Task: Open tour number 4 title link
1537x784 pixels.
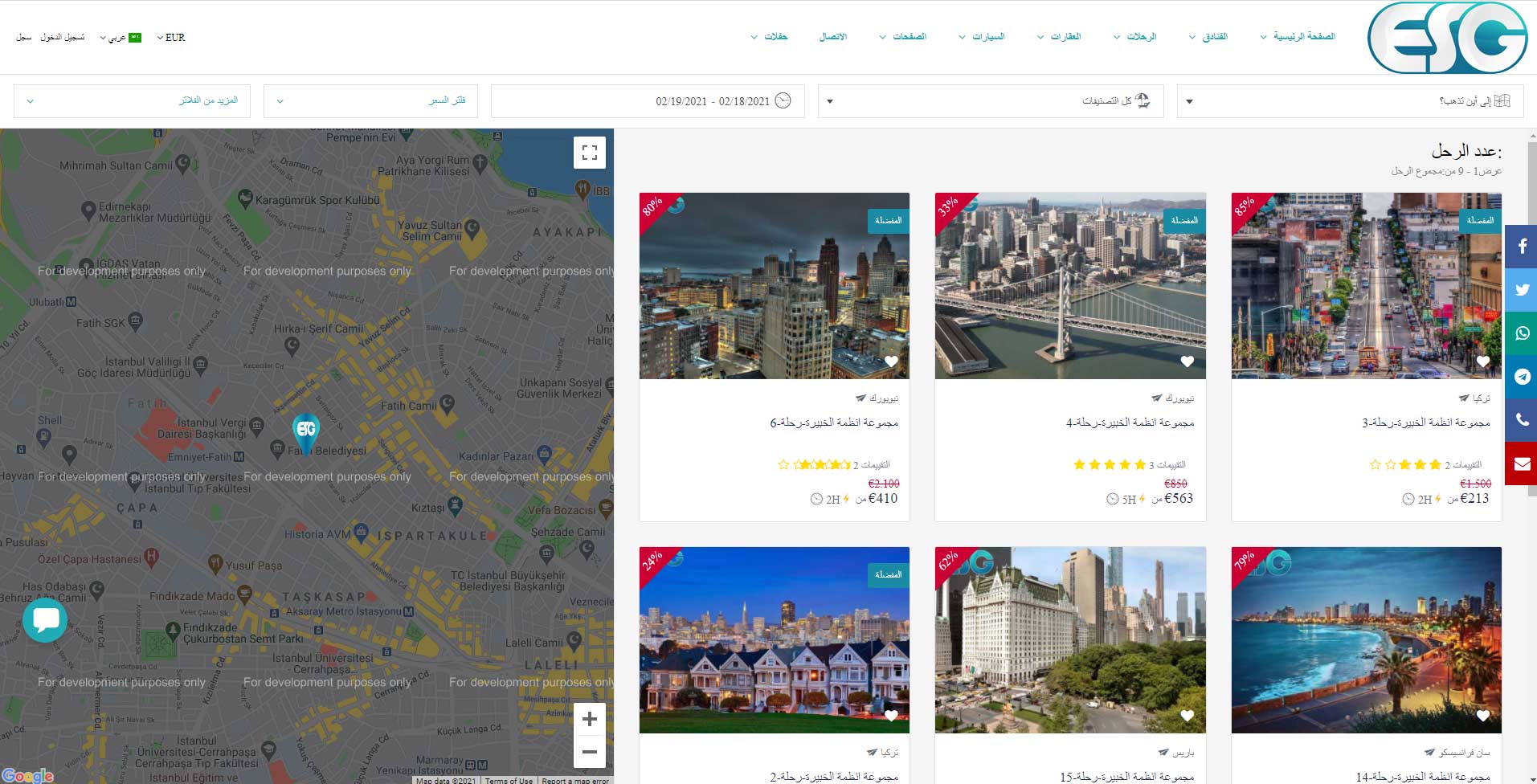Action: 1130,423
